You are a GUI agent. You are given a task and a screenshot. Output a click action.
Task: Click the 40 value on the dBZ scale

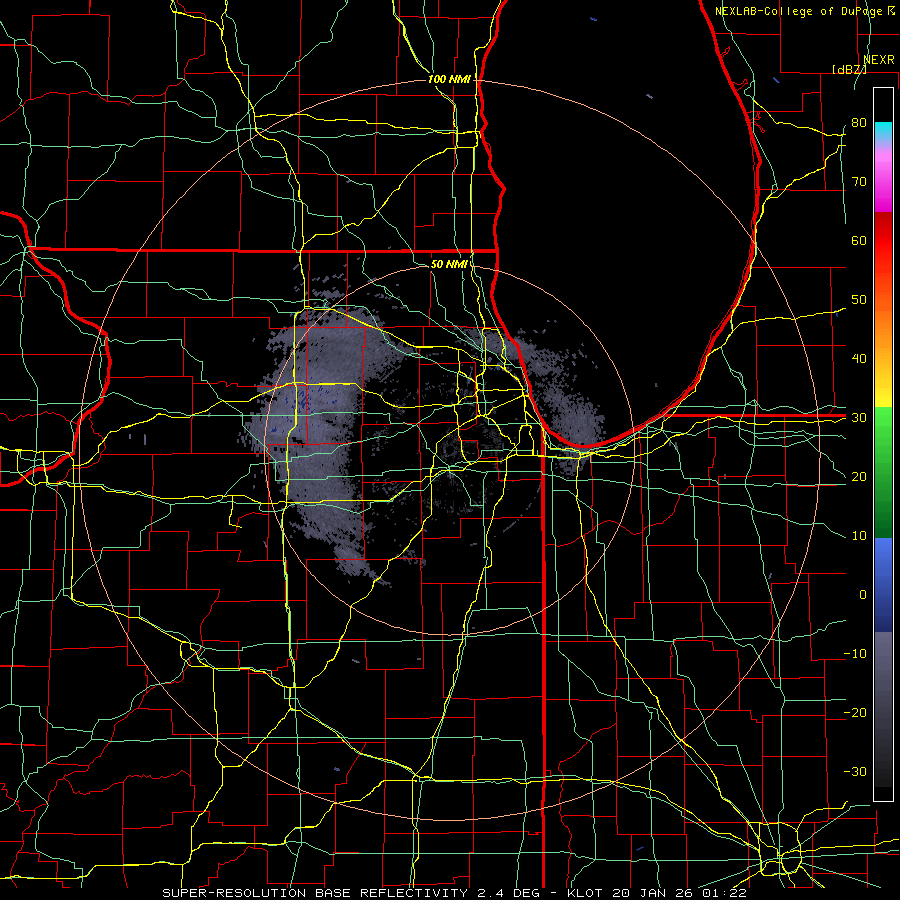click(859, 359)
